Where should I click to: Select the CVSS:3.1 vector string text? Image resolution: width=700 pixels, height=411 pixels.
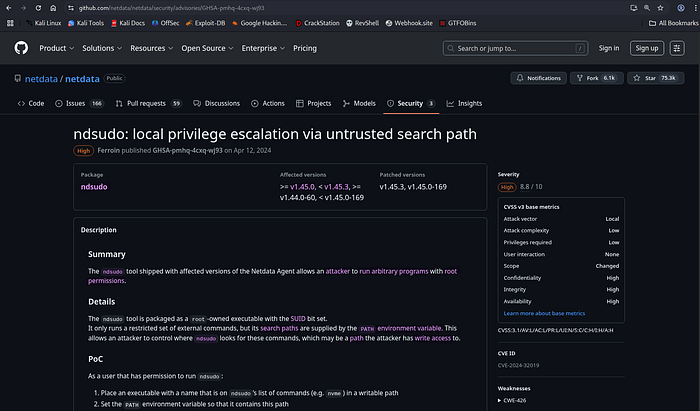[x=555, y=330]
